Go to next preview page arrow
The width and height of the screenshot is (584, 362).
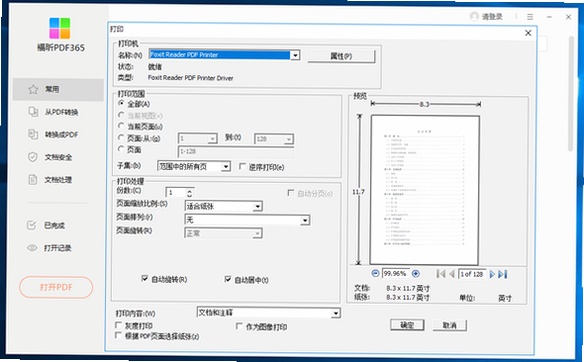point(492,274)
